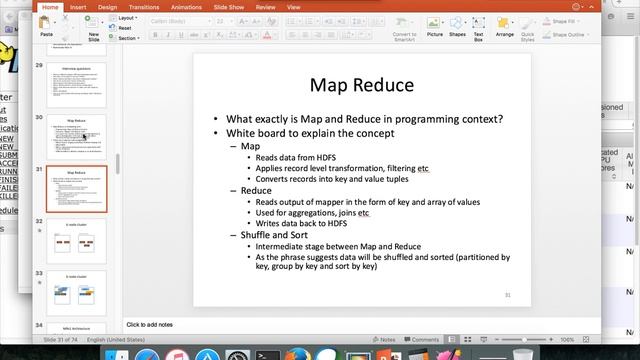Collapse the ribbon with chevron arrow

(591, 7)
